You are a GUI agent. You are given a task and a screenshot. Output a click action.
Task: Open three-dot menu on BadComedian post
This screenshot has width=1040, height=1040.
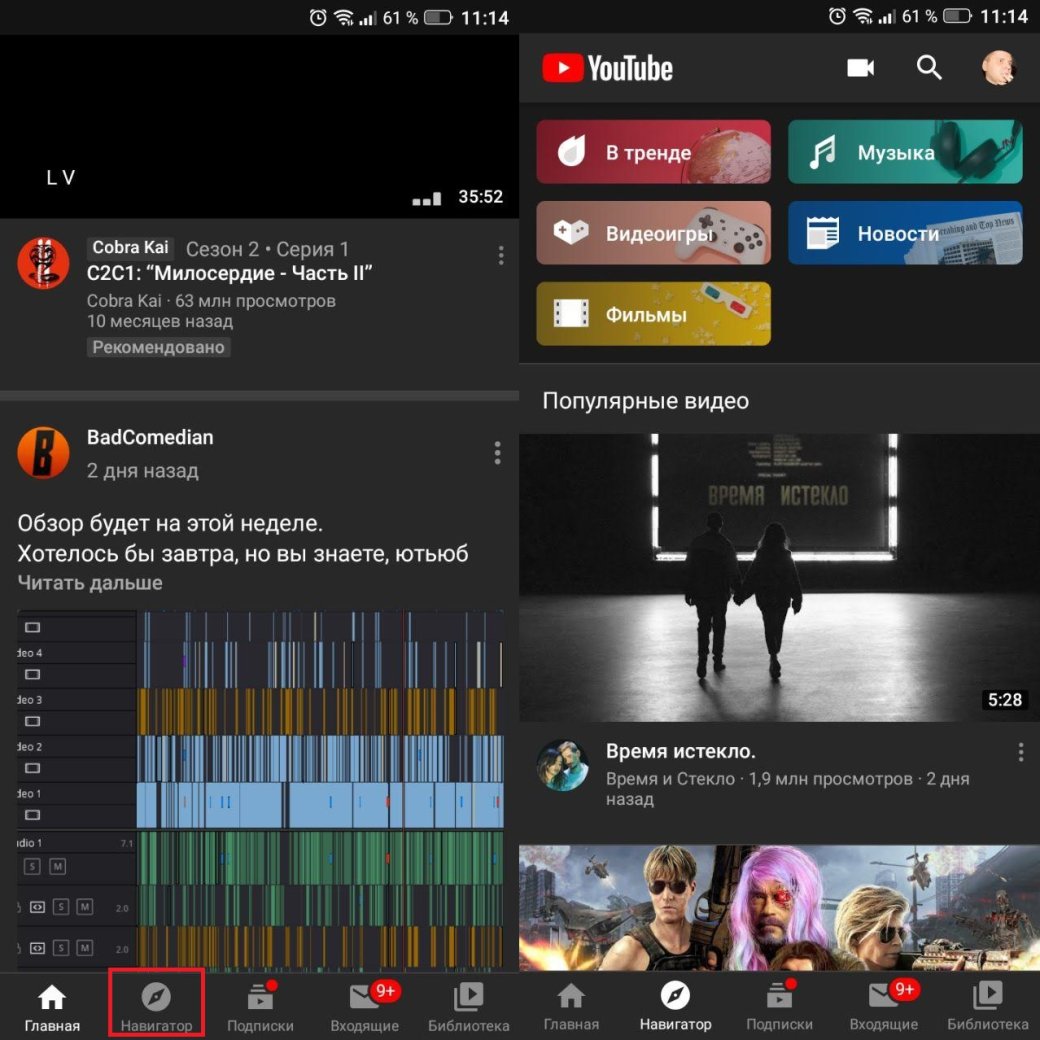(x=497, y=454)
